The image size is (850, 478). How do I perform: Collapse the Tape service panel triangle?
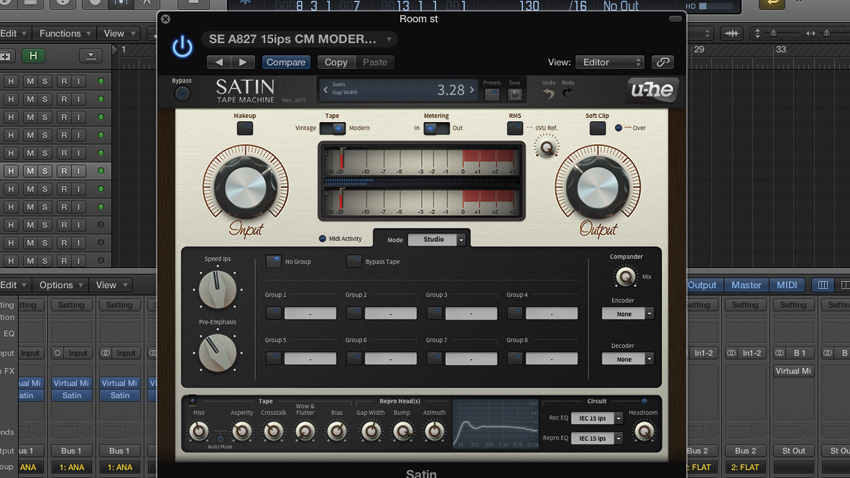coord(192,401)
